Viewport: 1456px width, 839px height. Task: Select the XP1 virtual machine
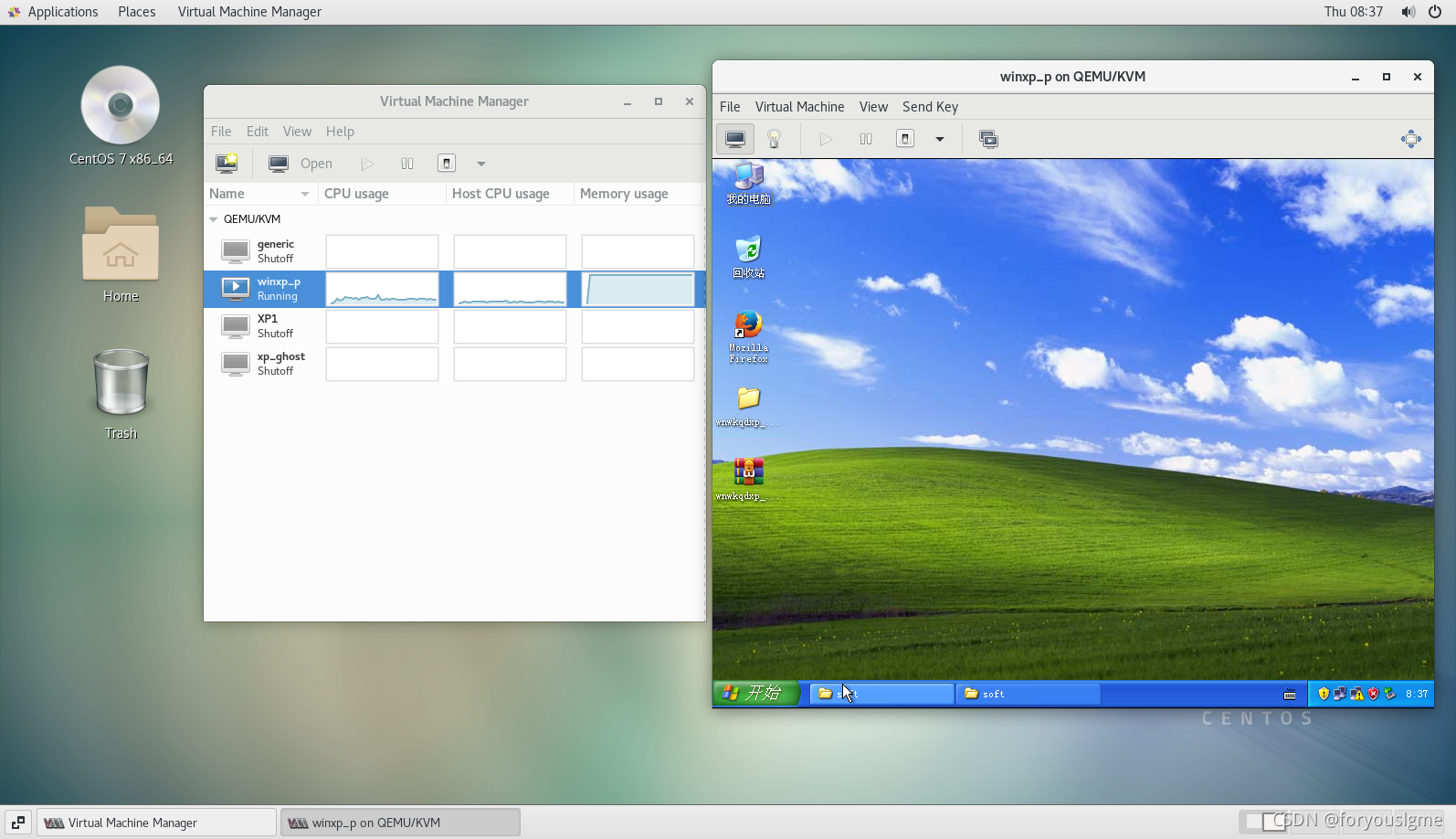[454, 326]
